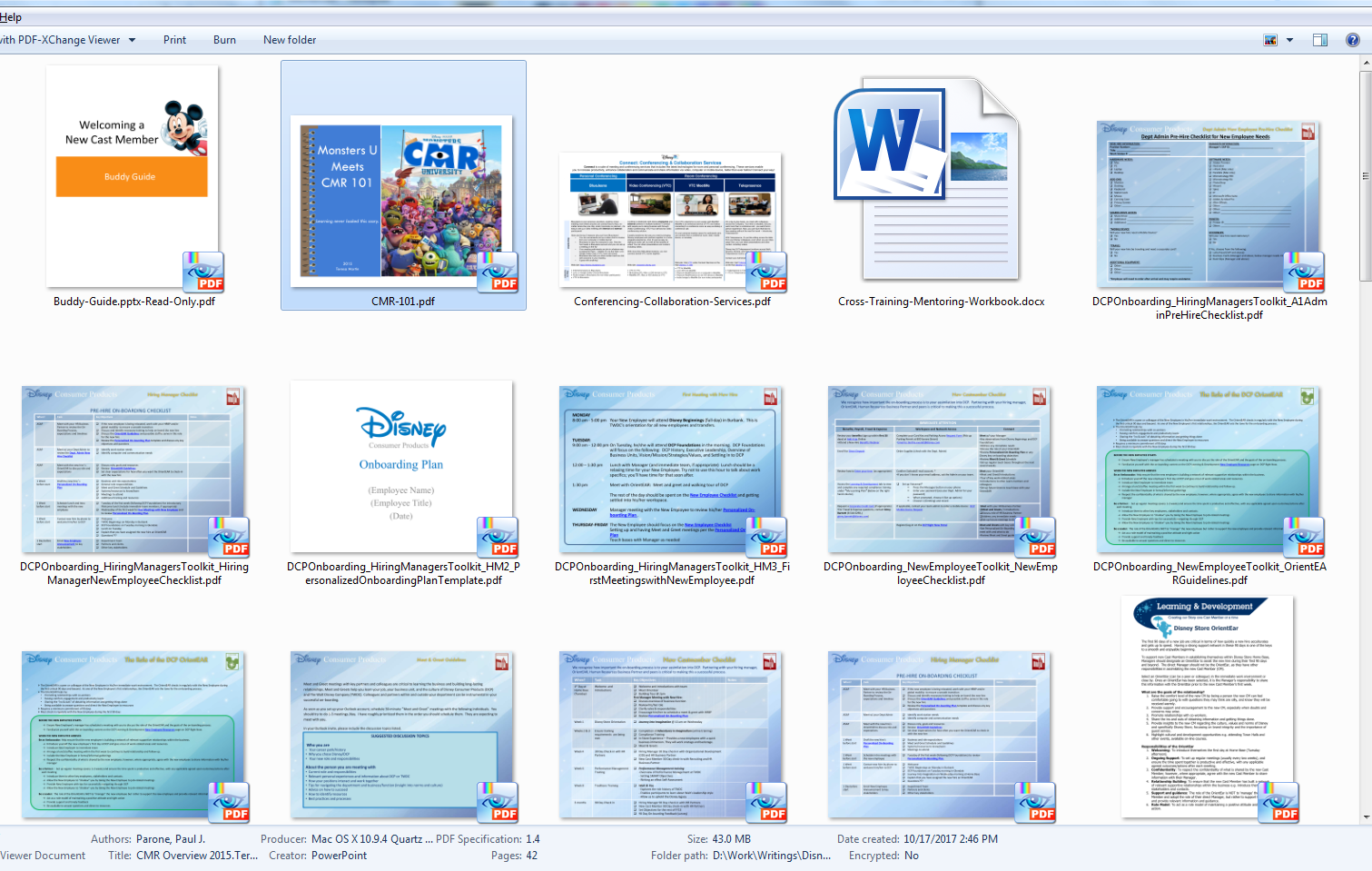Click Conferencing-Collaboration-Services.pdf file name
The height and width of the screenshot is (871, 1372).
(x=672, y=302)
